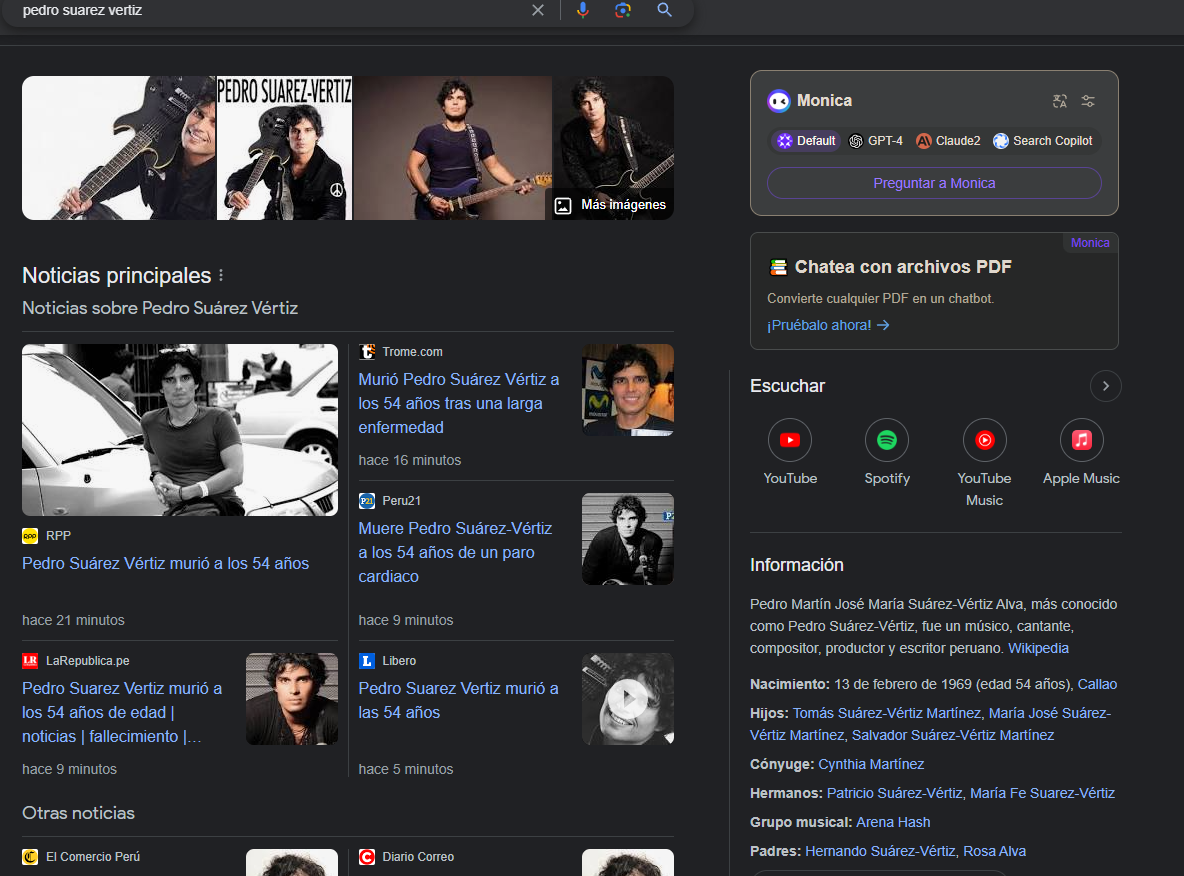Click the Libero source icon
Image resolution: width=1184 pixels, height=876 pixels.
367,661
